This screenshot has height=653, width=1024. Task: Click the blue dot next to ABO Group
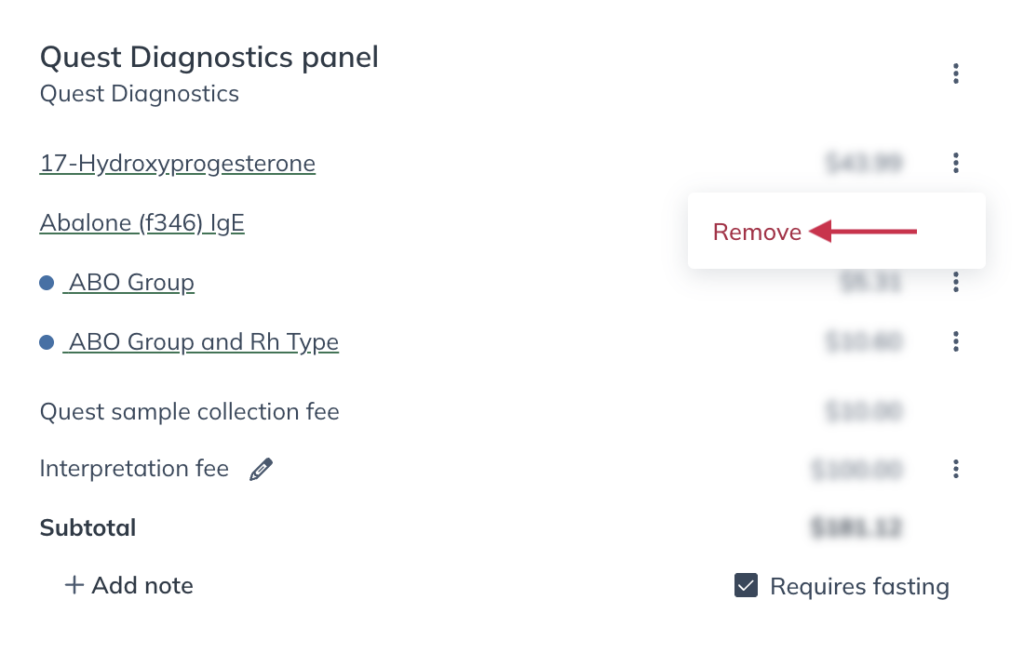(46, 282)
